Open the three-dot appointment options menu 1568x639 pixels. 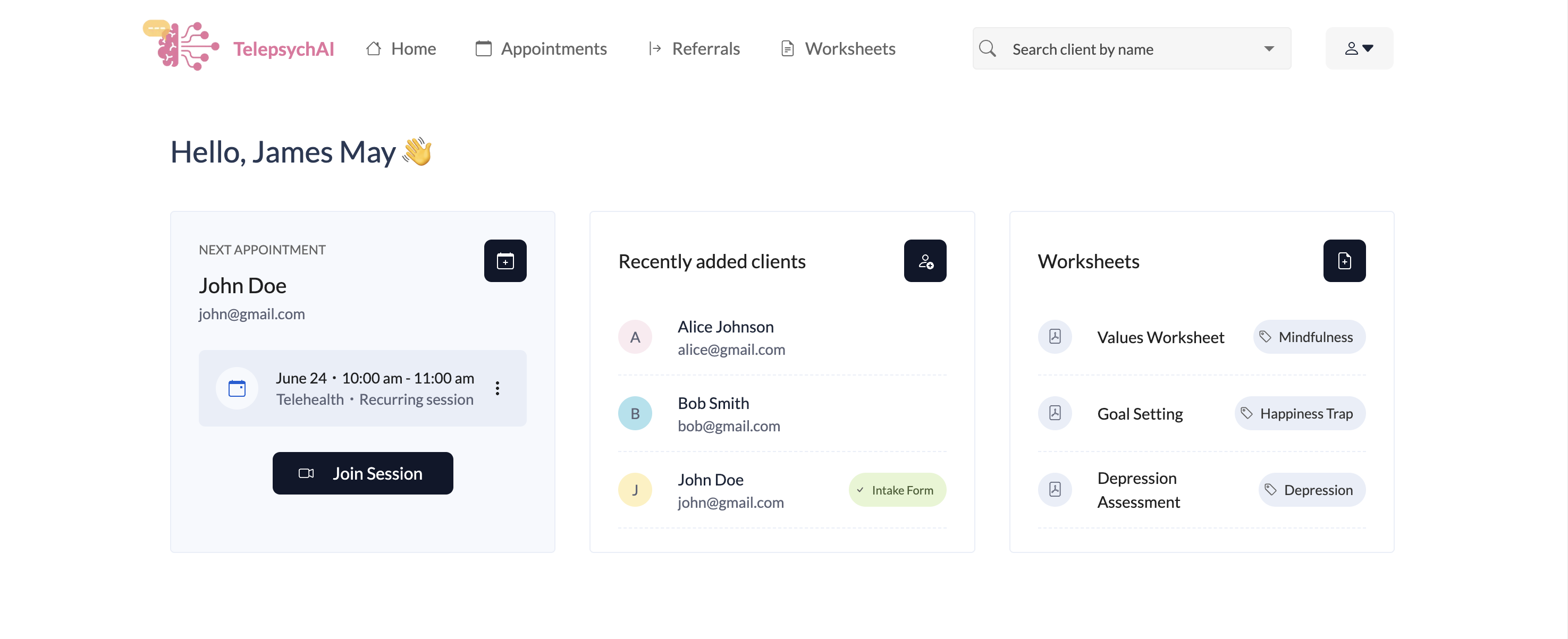click(496, 388)
